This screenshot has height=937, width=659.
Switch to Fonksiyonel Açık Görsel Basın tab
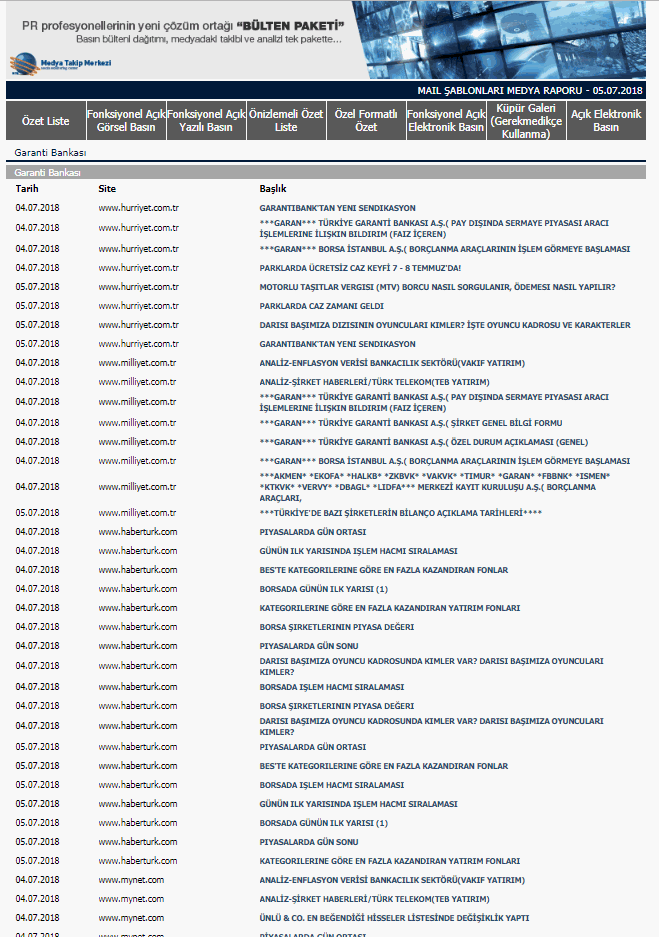(x=126, y=121)
